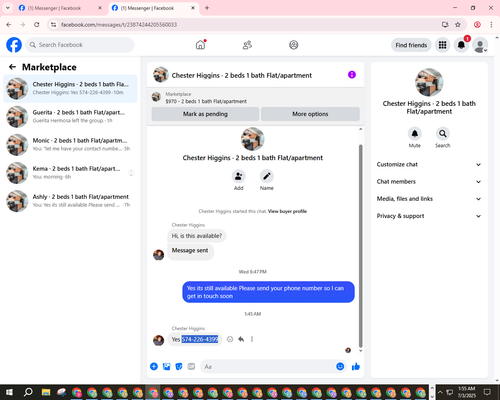Screen dimensions: 500x400
Task: Open the taskbar clock and date
Action: tap(467, 392)
